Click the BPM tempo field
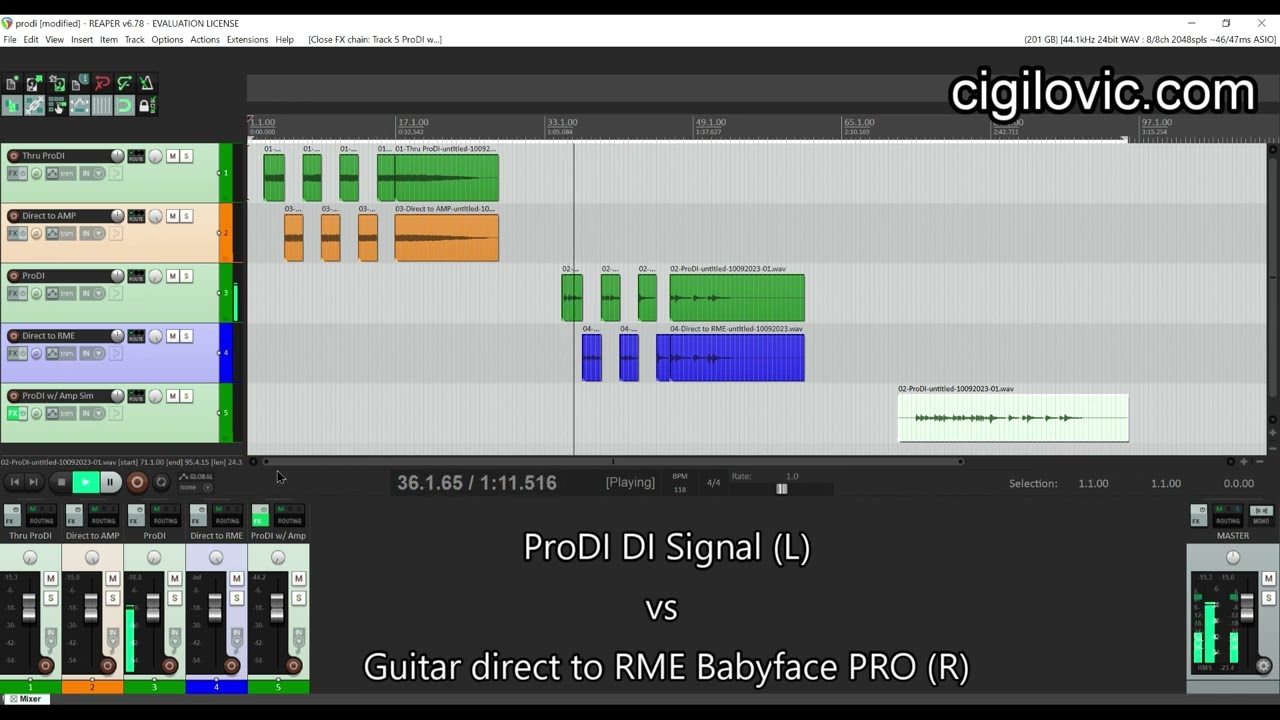Viewport: 1280px width, 720px height. pyautogui.click(x=680, y=483)
